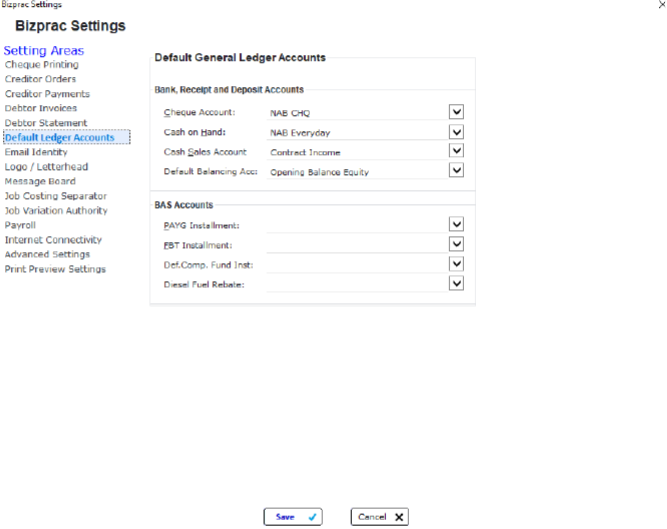Viewport: 667px width, 529px height.
Task: Open Internet Connectivity settings
Action: coord(53,240)
